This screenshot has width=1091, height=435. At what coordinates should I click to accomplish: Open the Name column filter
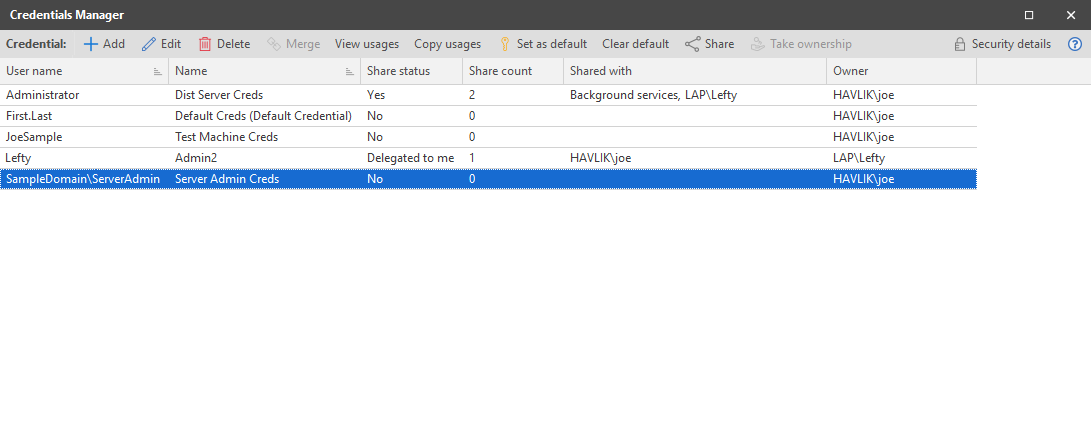tap(350, 72)
